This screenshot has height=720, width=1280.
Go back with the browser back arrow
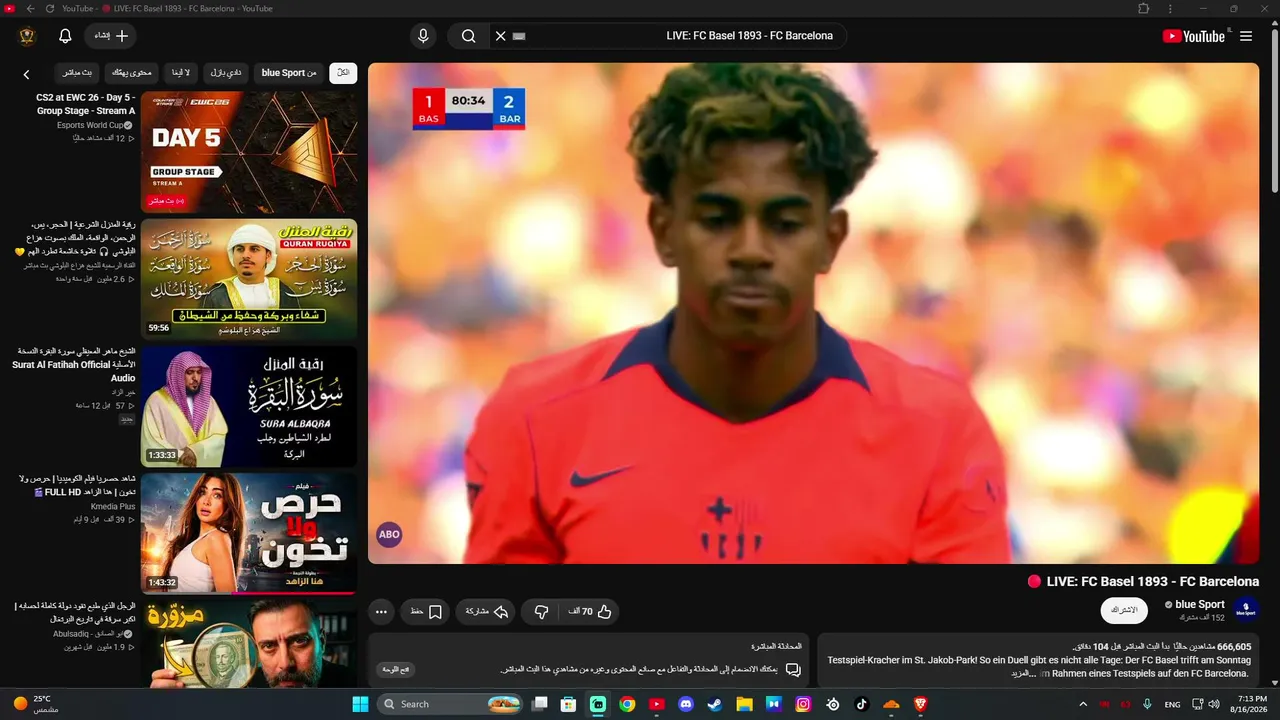click(x=30, y=8)
